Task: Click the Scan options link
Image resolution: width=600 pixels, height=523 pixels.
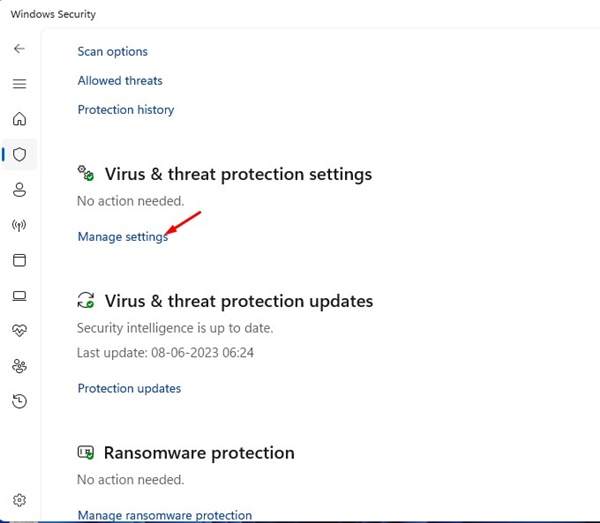Action: [112, 52]
